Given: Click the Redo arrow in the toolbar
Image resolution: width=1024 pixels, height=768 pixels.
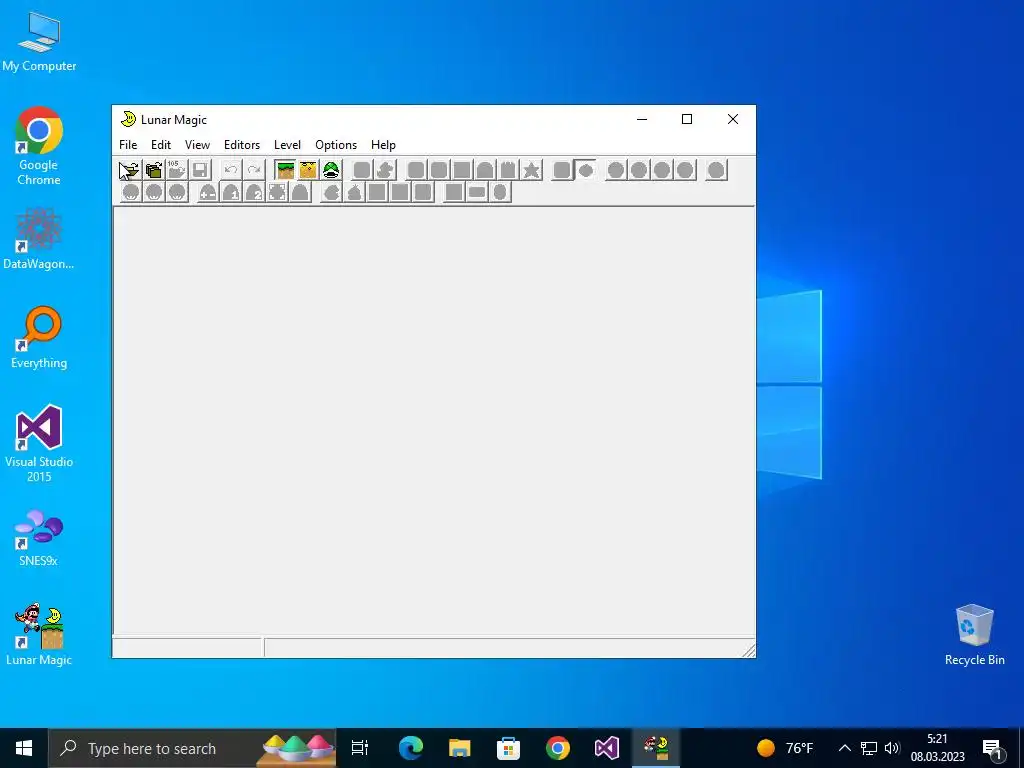Looking at the screenshot, I should pos(254,170).
